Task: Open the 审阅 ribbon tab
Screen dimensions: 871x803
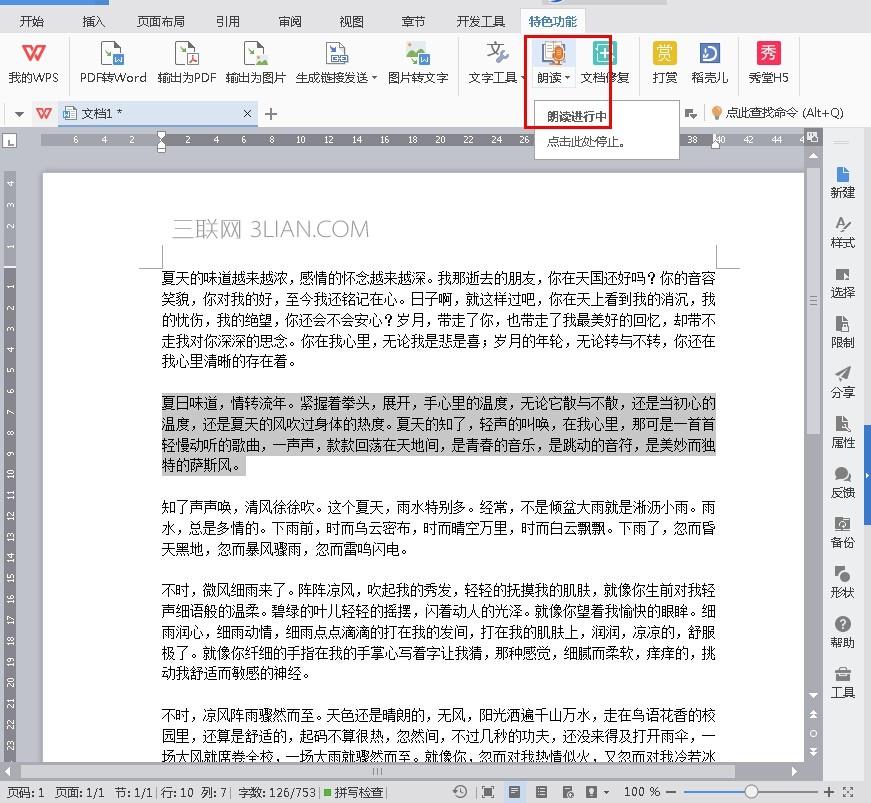Action: [x=290, y=21]
